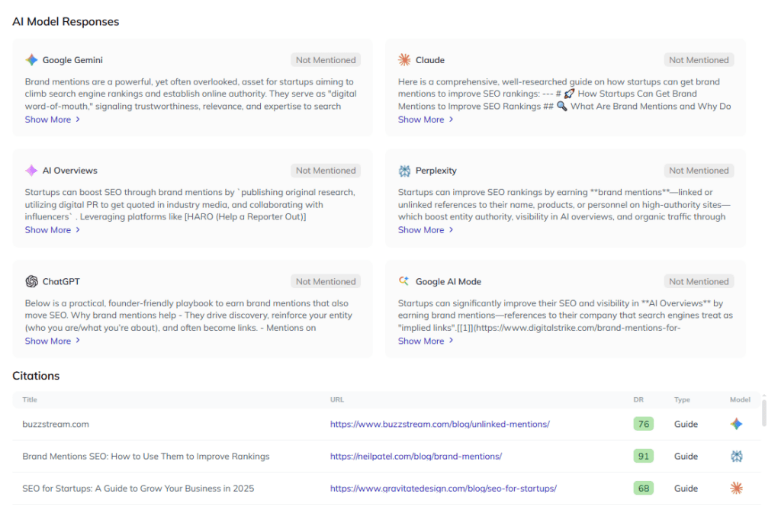This screenshot has height=514, width=777.
Task: Click Not Mentioned badge on ChatGPT card
Action: pyautogui.click(x=326, y=282)
